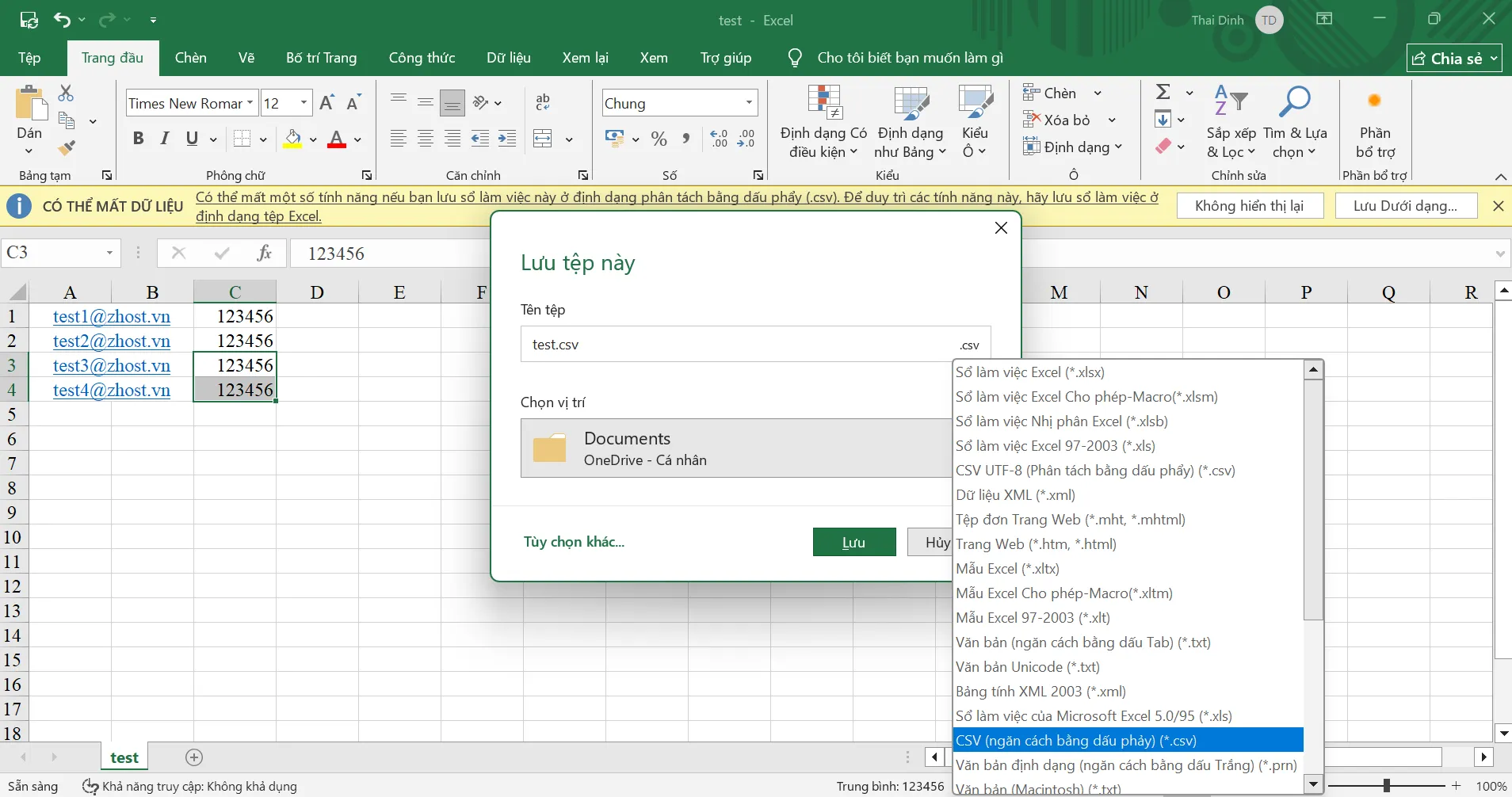The width and height of the screenshot is (1512, 797).
Task: Toggle italic formatting
Action: tap(165, 139)
